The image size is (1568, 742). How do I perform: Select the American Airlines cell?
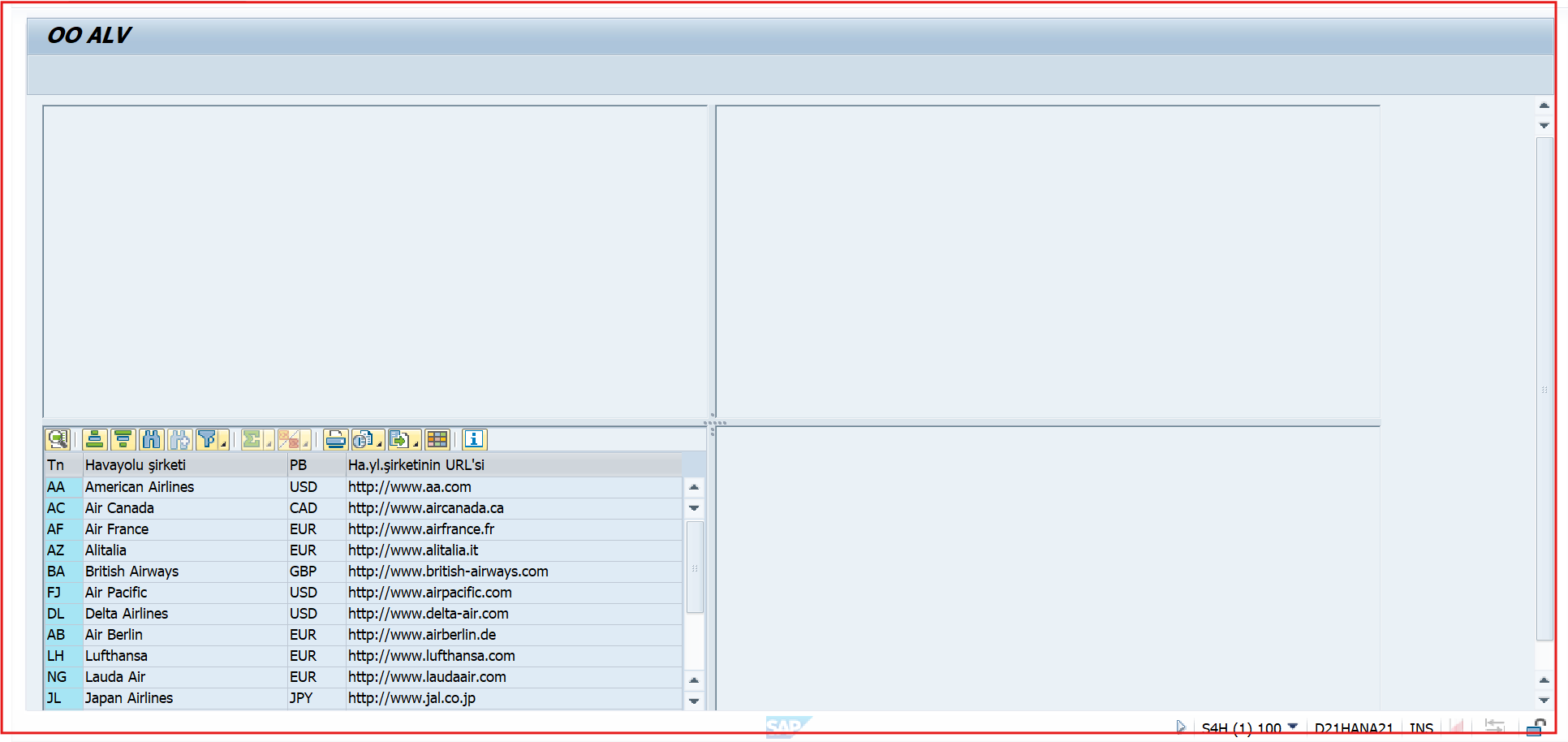point(185,487)
